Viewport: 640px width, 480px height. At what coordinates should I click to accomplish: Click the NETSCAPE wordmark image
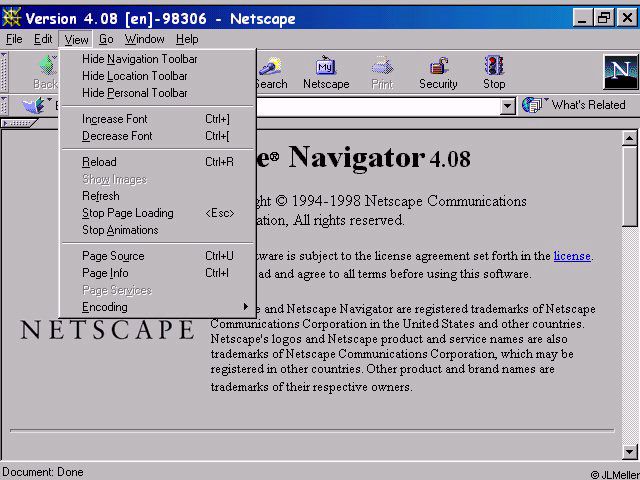pyautogui.click(x=107, y=330)
